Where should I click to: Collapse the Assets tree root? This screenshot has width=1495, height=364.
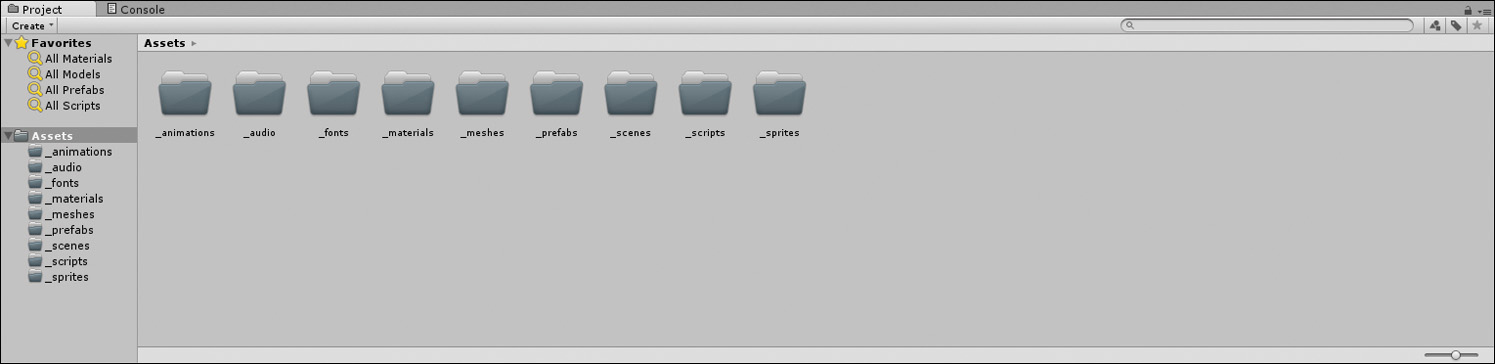tap(8, 135)
